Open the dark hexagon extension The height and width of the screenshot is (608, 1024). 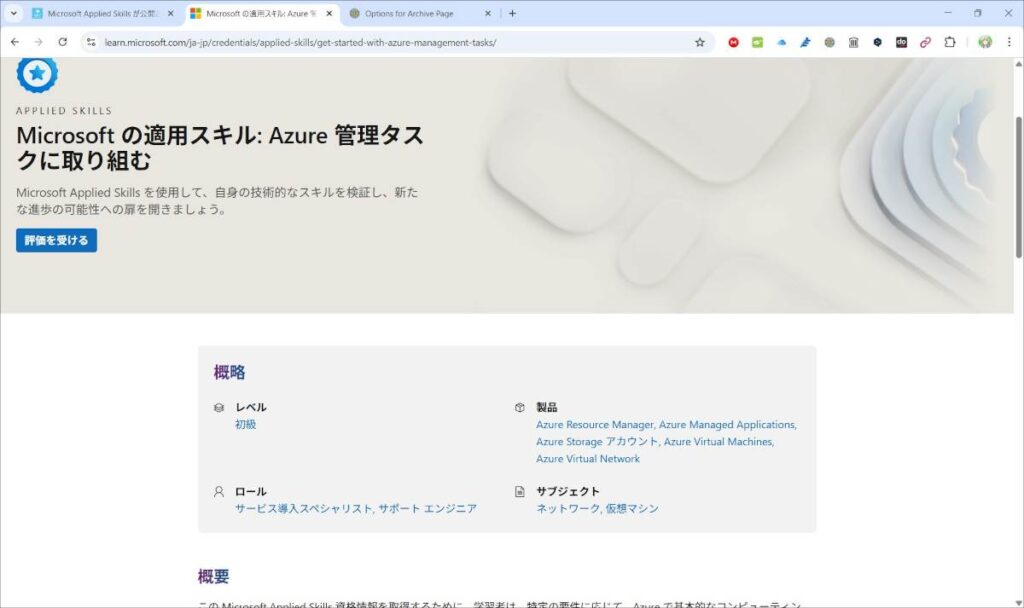(878, 42)
